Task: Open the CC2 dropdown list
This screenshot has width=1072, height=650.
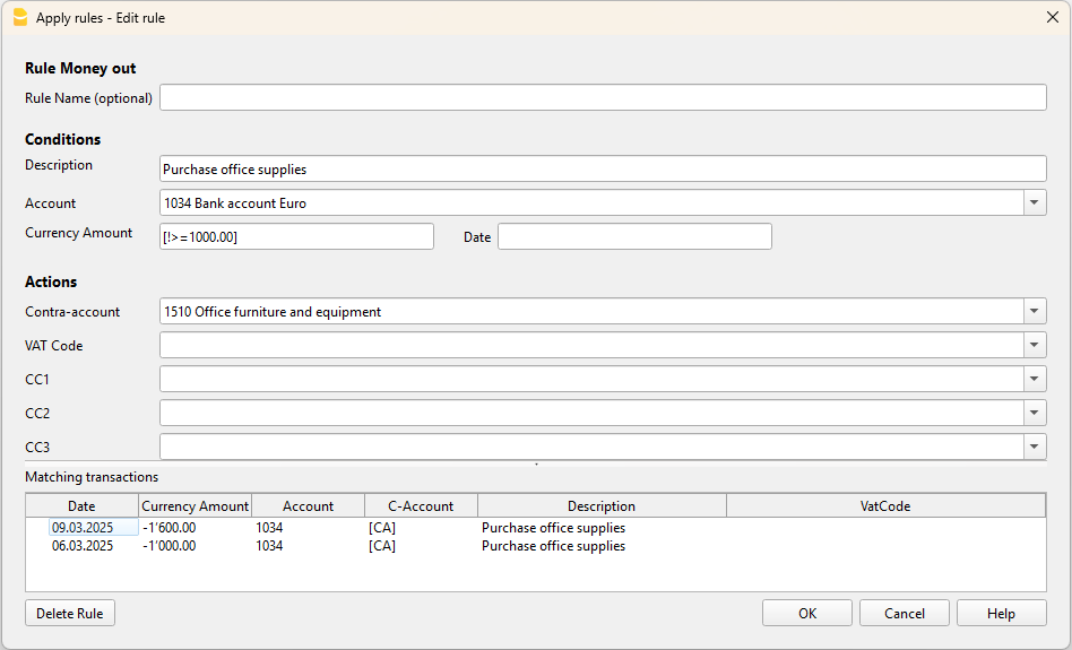Action: pos(1035,413)
